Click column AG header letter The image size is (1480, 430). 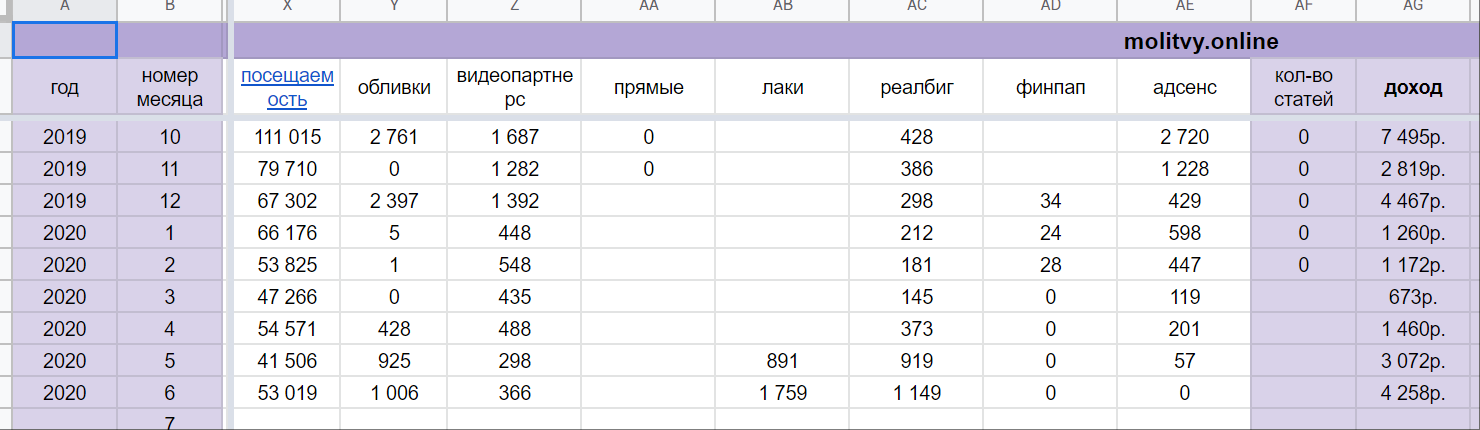[1413, 7]
